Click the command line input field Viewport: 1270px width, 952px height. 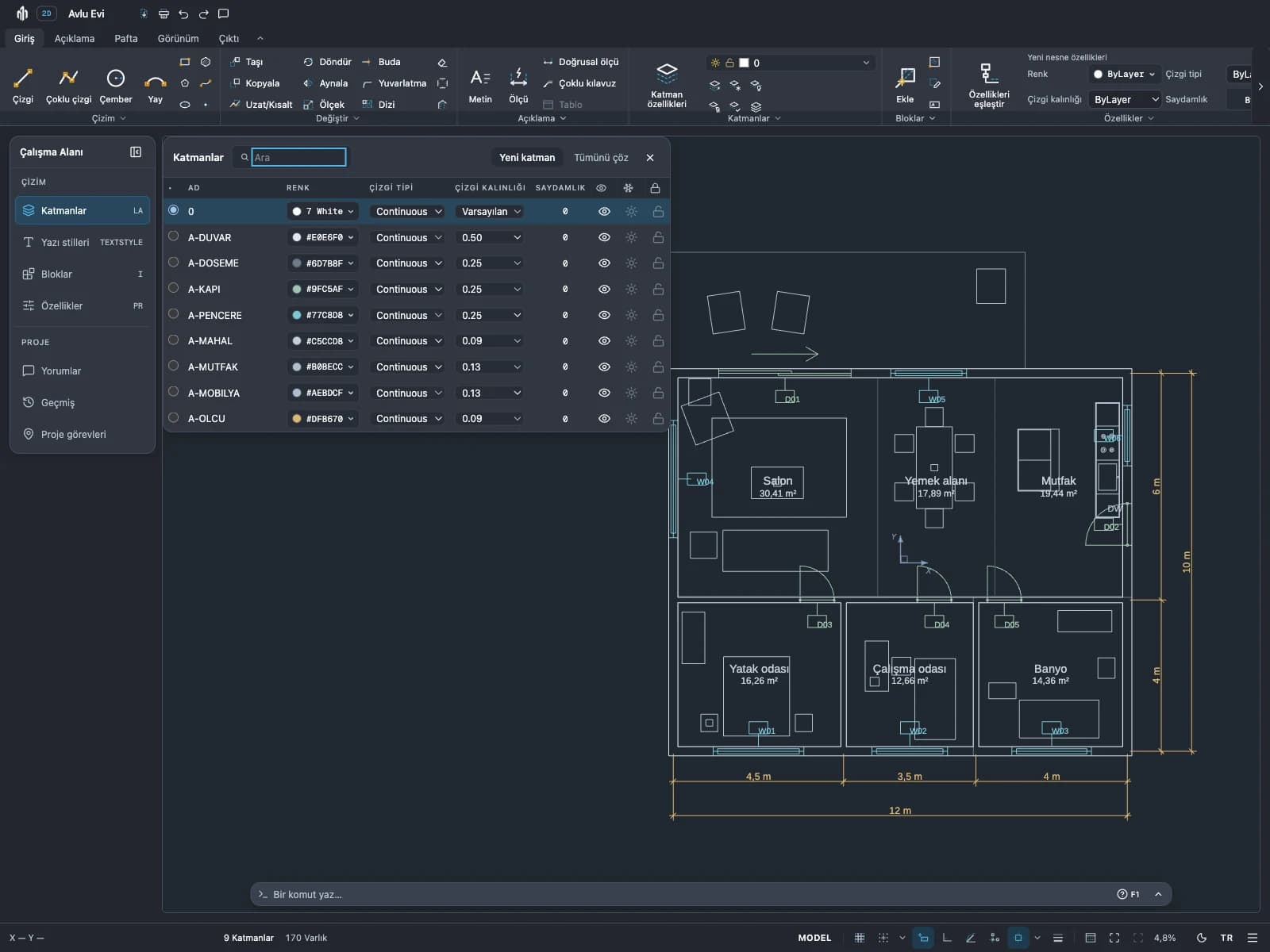[687, 894]
